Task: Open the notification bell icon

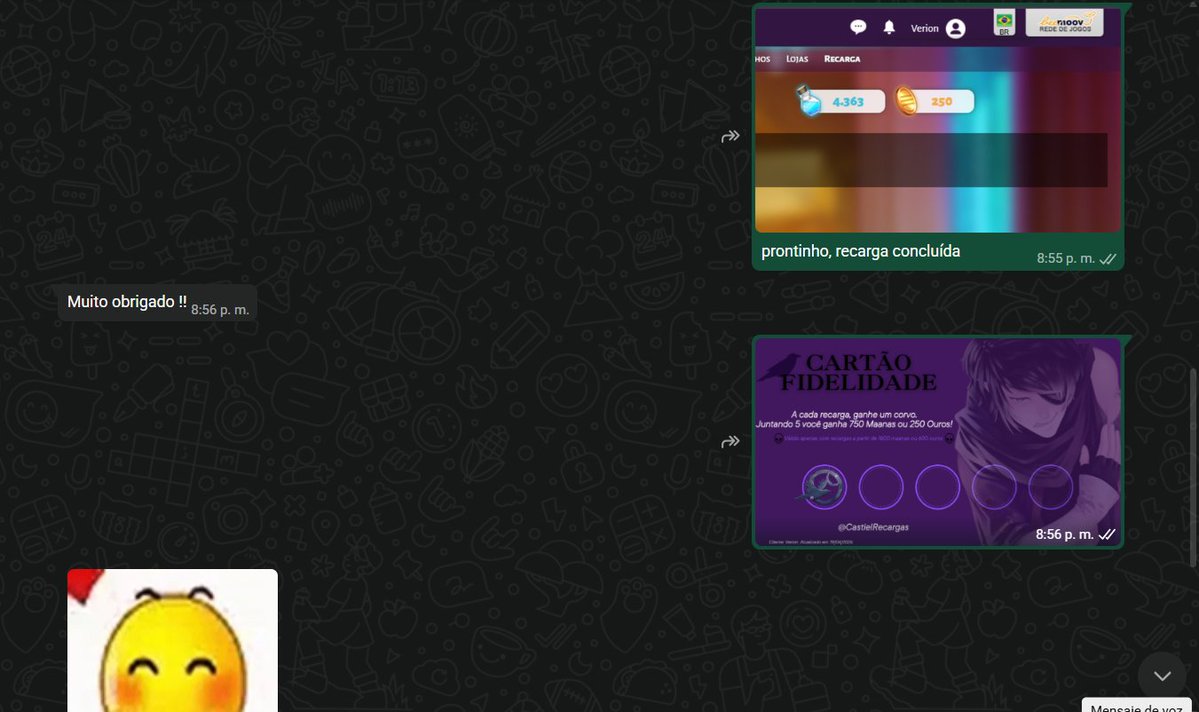Action: [x=887, y=27]
